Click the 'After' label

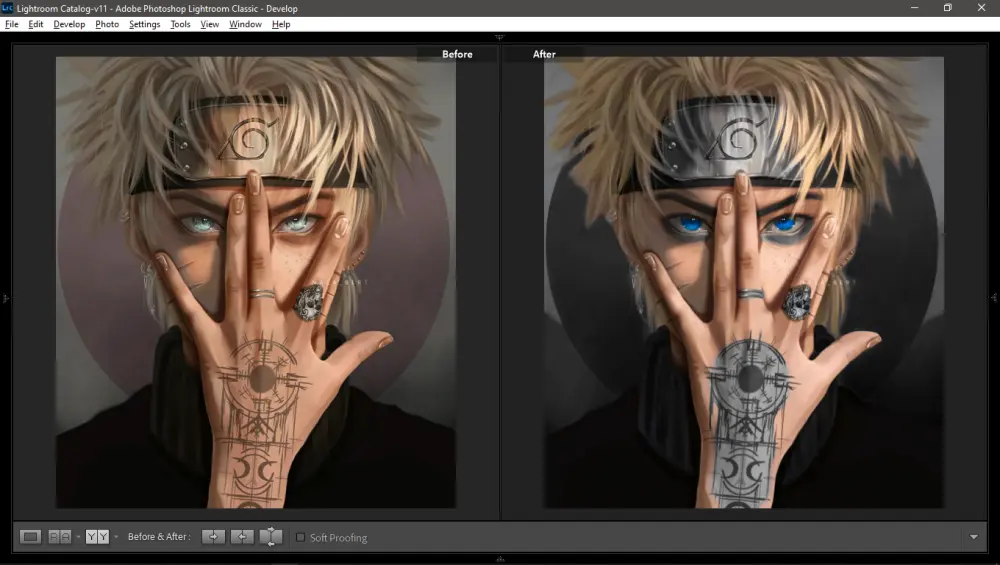click(544, 54)
